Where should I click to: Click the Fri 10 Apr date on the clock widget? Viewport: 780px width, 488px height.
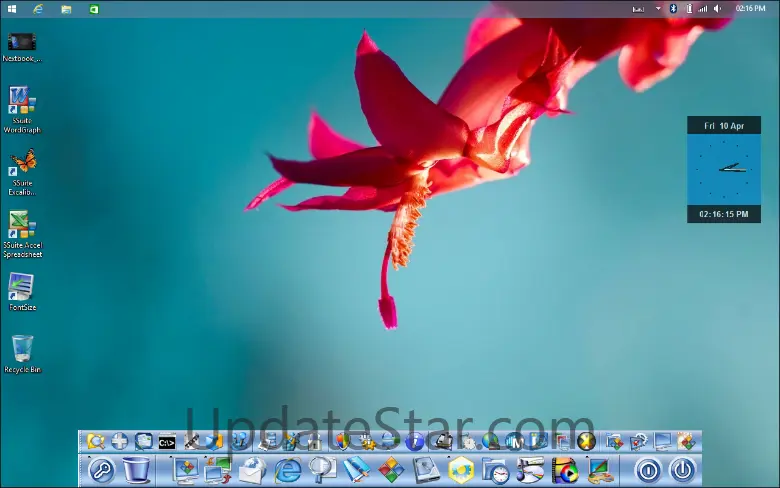(724, 126)
